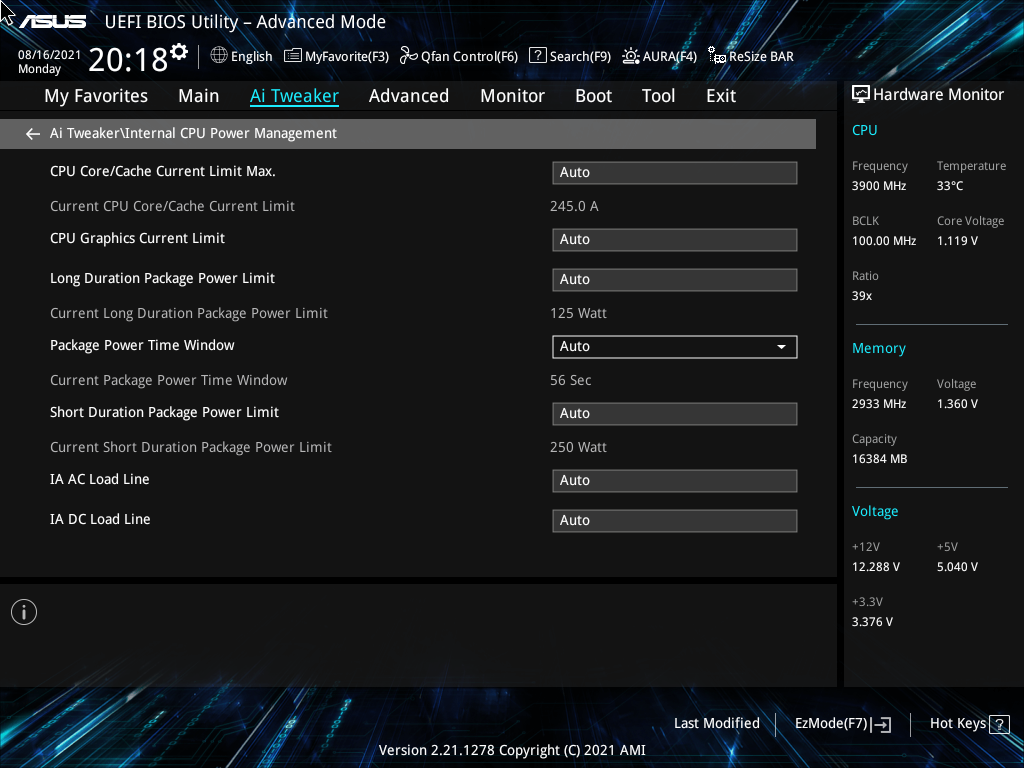Open the AURA lighting icon
1024x768 pixels.
click(x=631, y=56)
